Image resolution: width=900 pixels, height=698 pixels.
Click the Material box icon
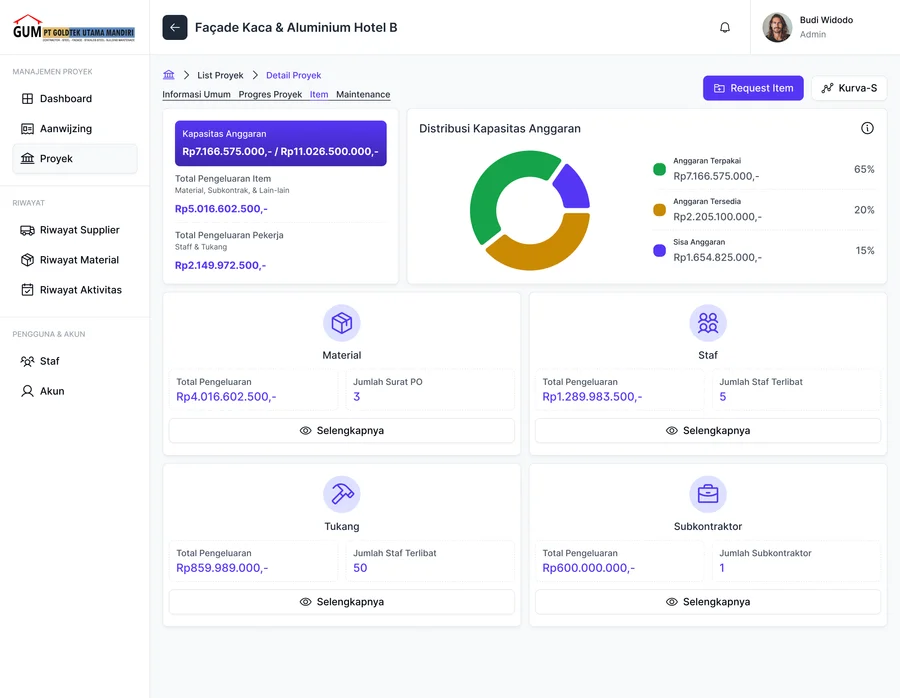(342, 323)
